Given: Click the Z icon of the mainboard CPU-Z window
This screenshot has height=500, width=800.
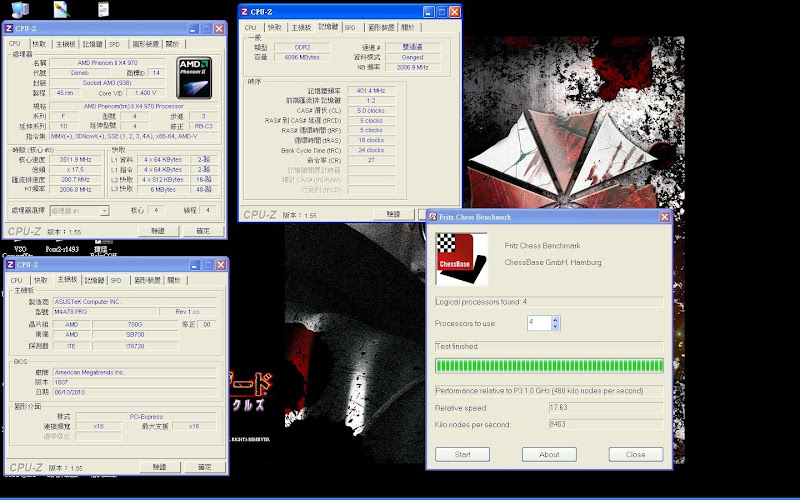Looking at the screenshot, I should (x=10, y=264).
